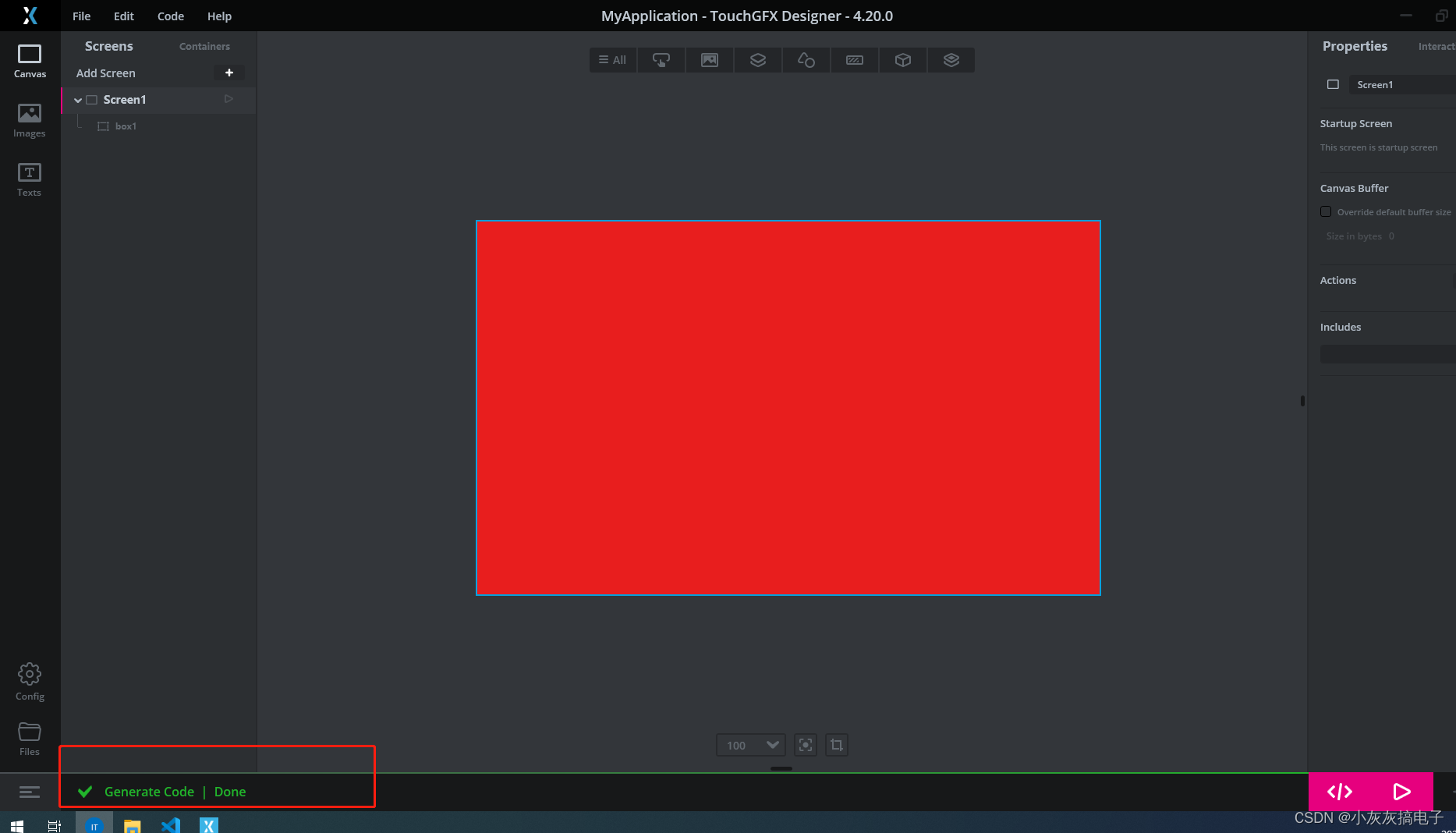Open the Custom Containers widget category
This screenshot has height=833, width=1456.
(951, 60)
